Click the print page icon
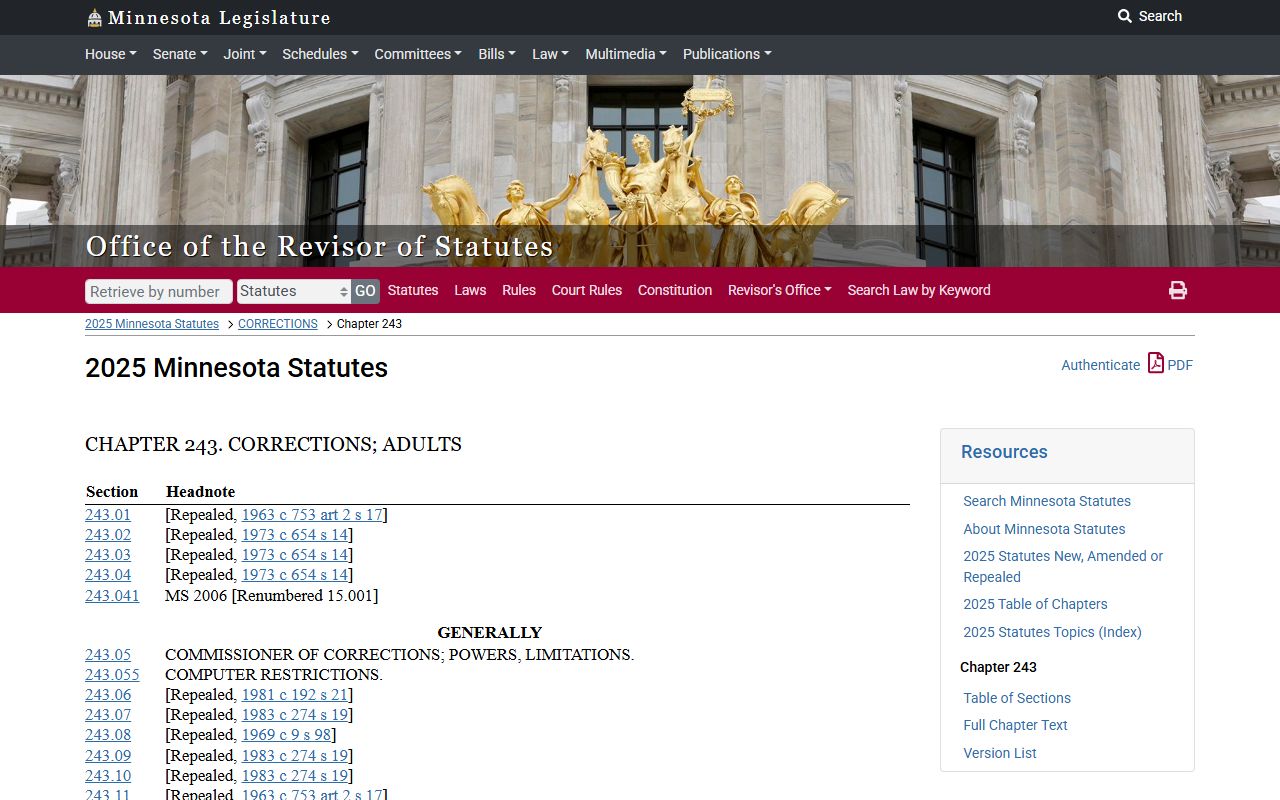 pyautogui.click(x=1178, y=290)
